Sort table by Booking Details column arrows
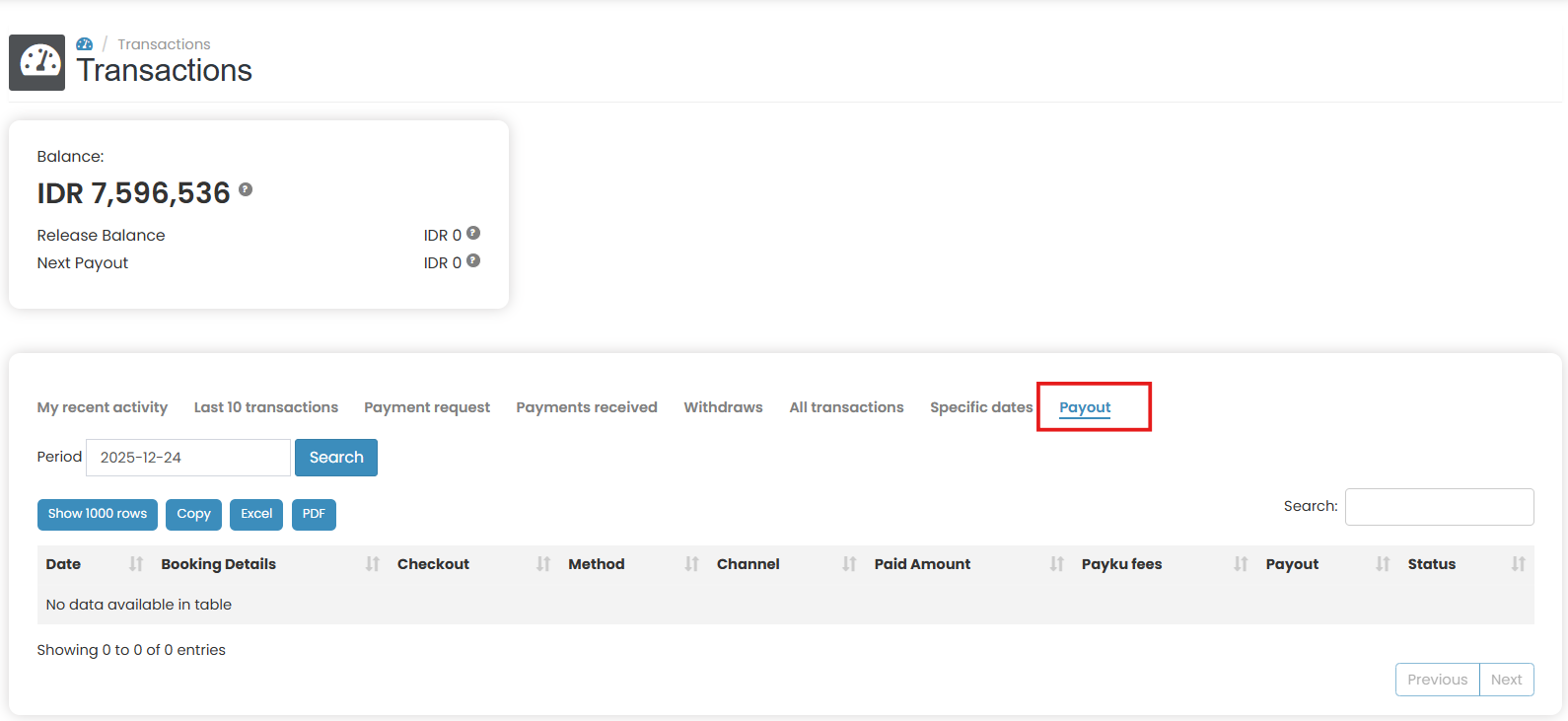The width and height of the screenshot is (1568, 721). (x=373, y=564)
